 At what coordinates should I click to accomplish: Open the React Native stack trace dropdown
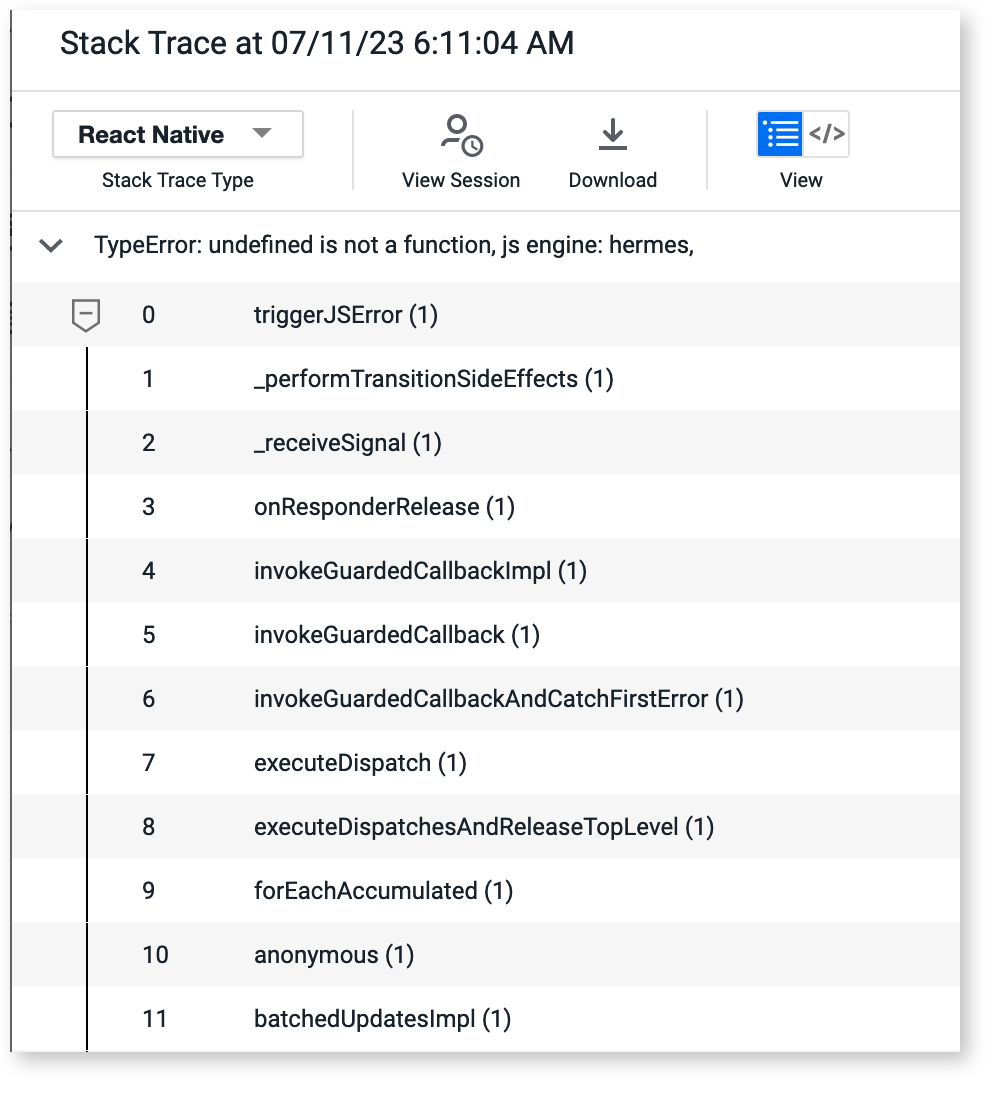pyautogui.click(x=178, y=134)
